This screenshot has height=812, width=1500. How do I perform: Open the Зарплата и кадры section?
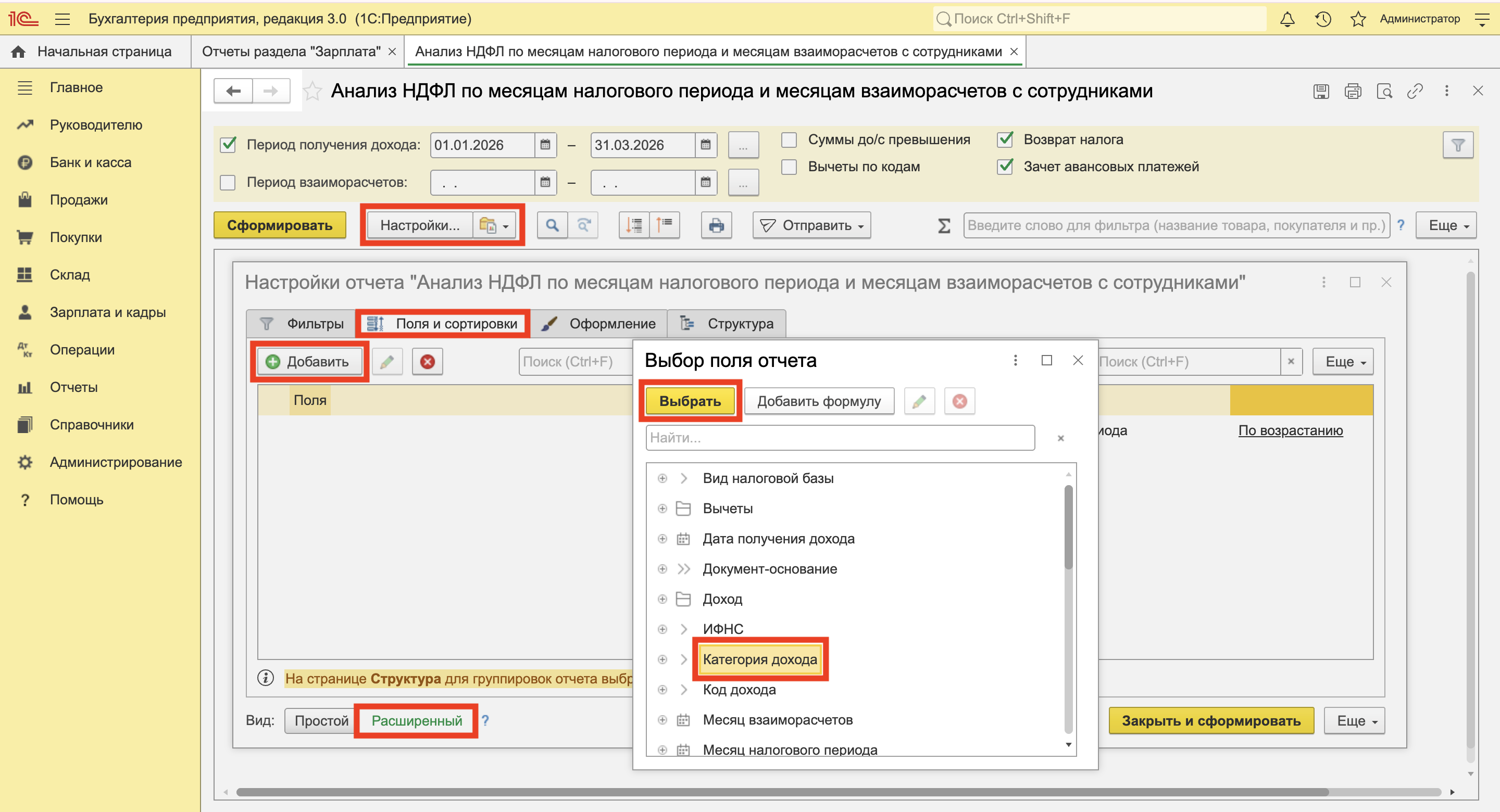coord(107,313)
